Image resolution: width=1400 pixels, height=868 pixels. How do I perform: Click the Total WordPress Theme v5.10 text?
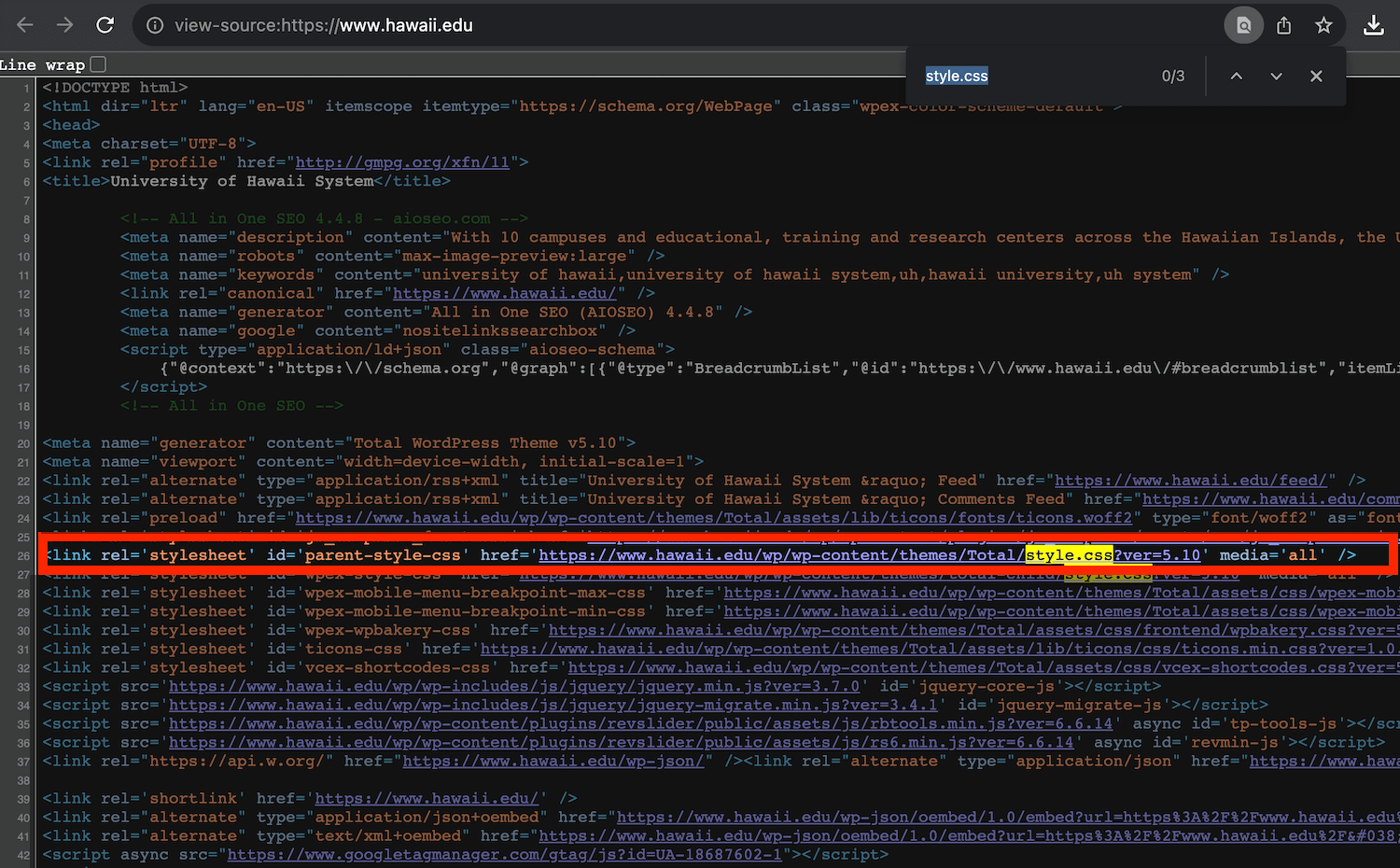pos(485,442)
